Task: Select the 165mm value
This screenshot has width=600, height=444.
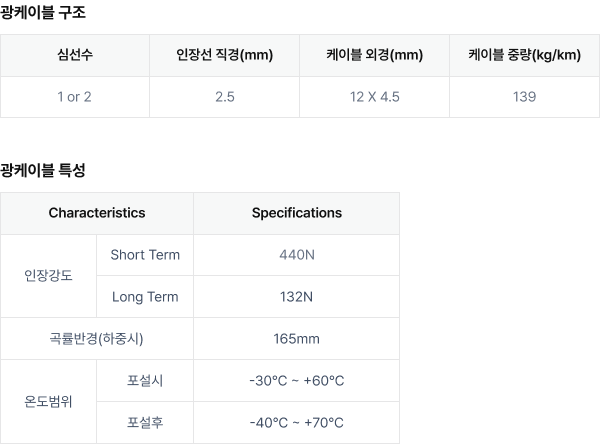Action: (x=297, y=339)
